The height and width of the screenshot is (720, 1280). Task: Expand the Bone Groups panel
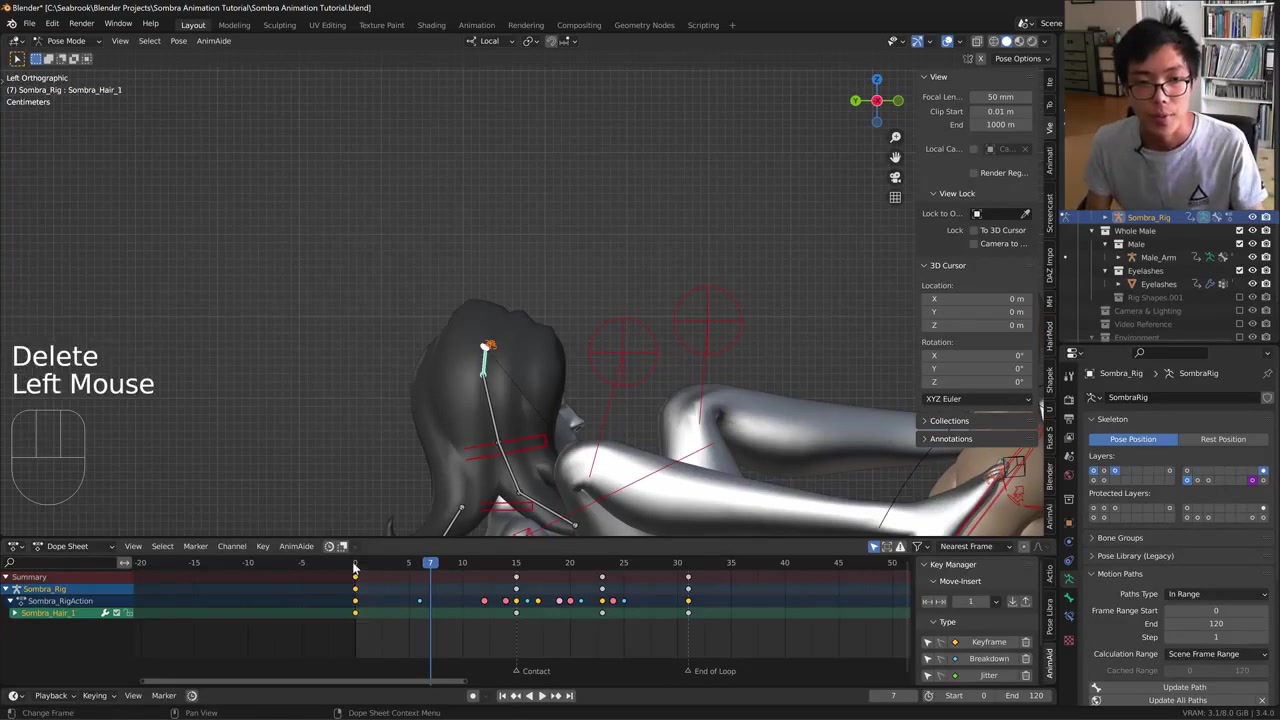[1119, 538]
